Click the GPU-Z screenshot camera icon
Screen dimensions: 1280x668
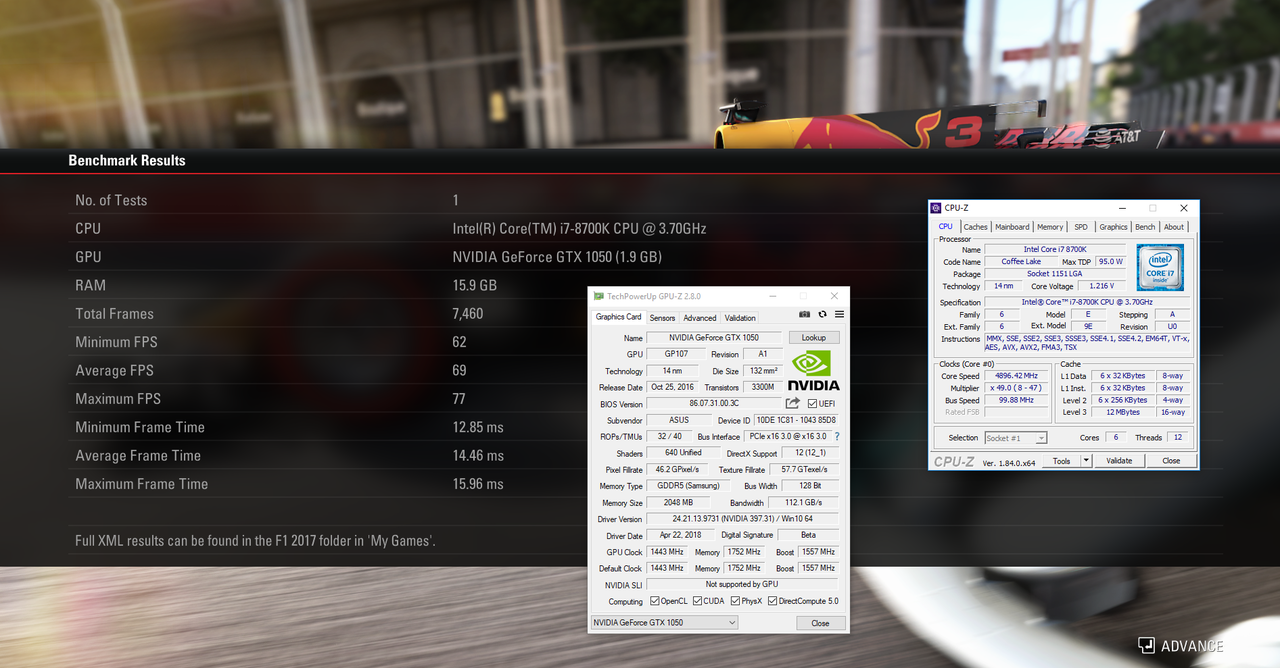click(805, 314)
